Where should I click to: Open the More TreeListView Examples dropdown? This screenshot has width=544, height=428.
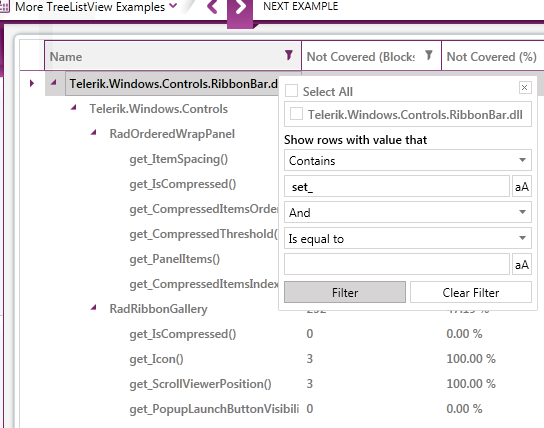(95, 7)
